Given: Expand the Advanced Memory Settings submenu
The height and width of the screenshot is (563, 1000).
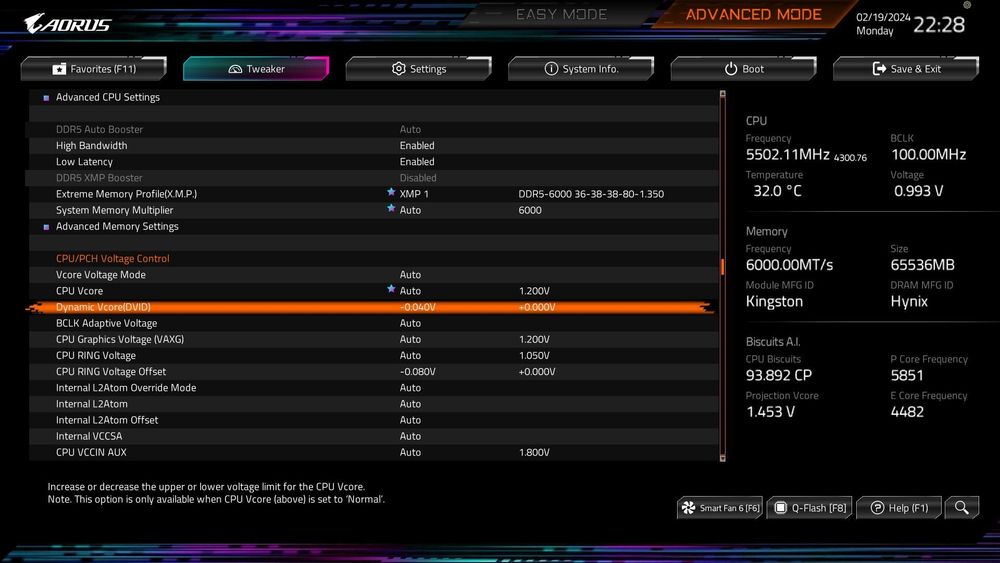Looking at the screenshot, I should (x=117, y=227).
